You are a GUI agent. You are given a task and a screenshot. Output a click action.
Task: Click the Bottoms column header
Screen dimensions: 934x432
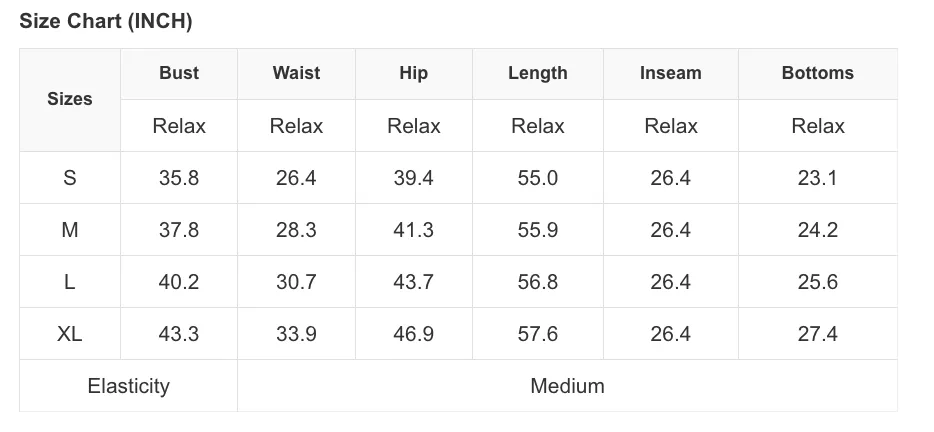tap(818, 73)
